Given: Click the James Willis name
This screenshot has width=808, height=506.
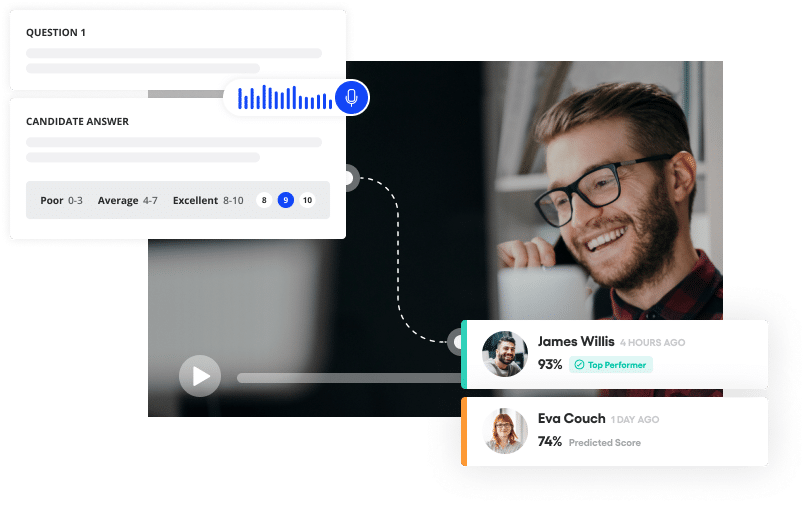Looking at the screenshot, I should [576, 342].
